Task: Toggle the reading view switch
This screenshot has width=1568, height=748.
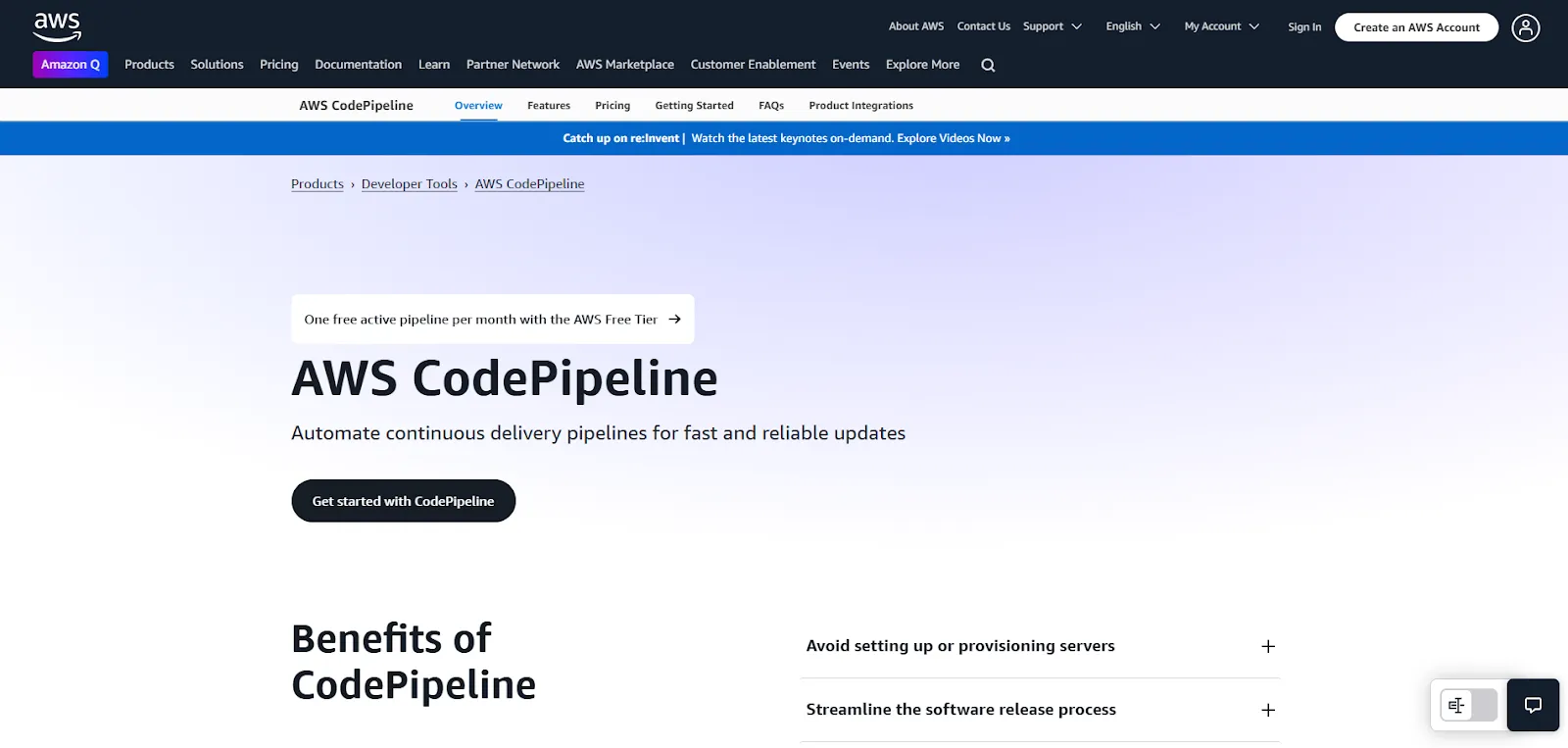Action: point(1468,705)
